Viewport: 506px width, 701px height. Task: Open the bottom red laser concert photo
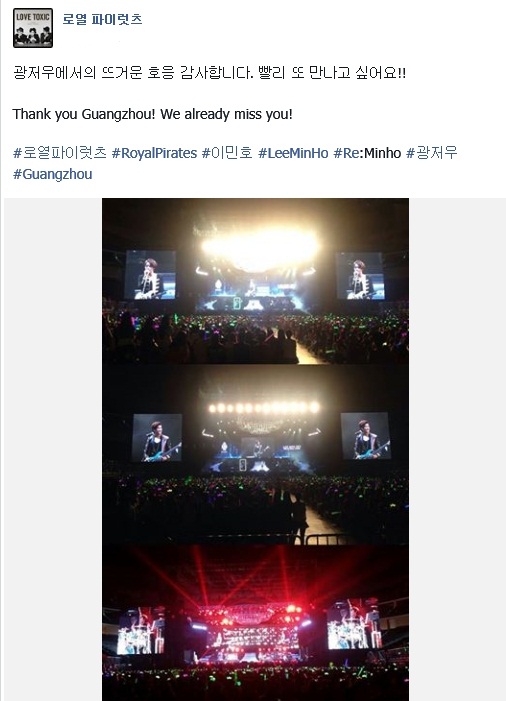click(x=255, y=623)
